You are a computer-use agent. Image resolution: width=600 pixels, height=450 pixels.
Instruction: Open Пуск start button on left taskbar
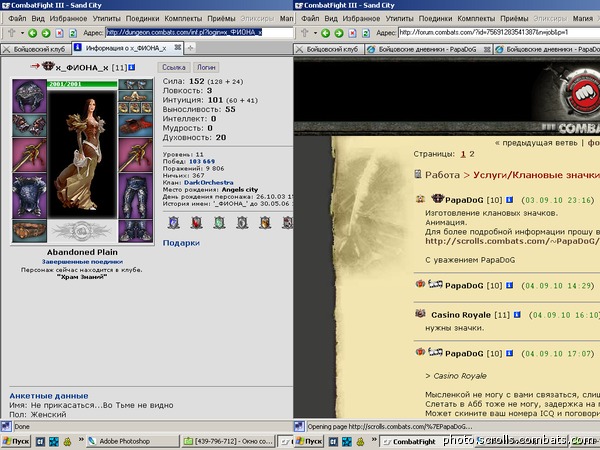click(x=16, y=442)
